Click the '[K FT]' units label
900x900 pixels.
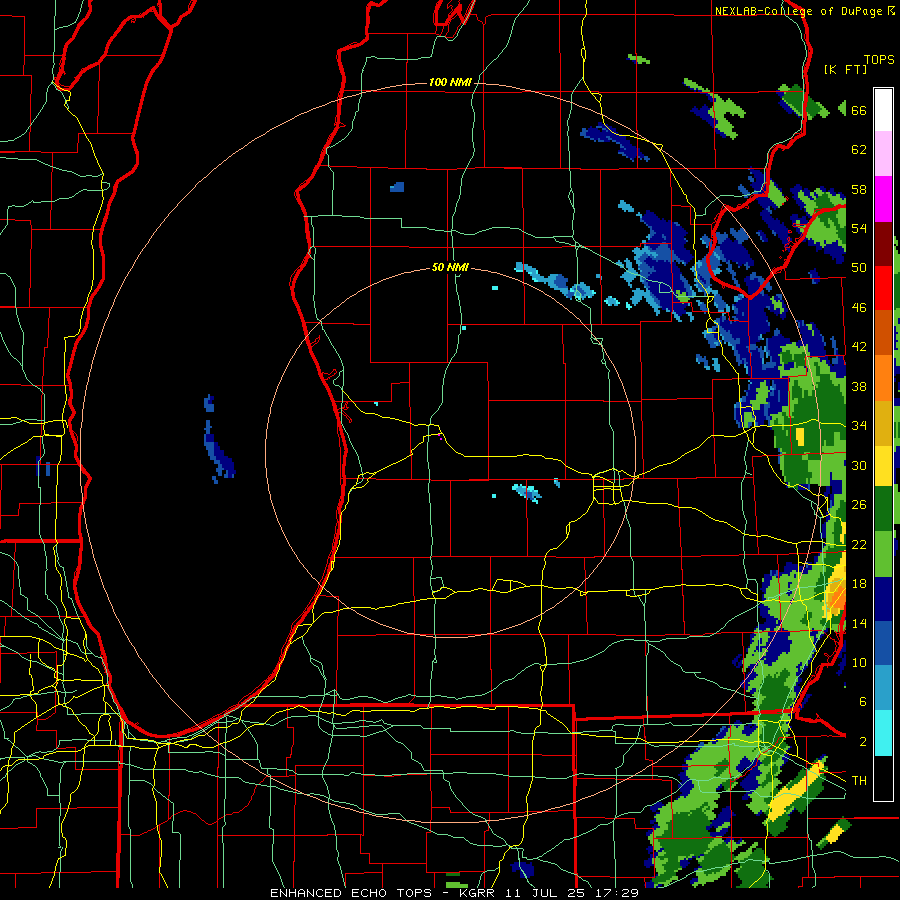click(845, 69)
